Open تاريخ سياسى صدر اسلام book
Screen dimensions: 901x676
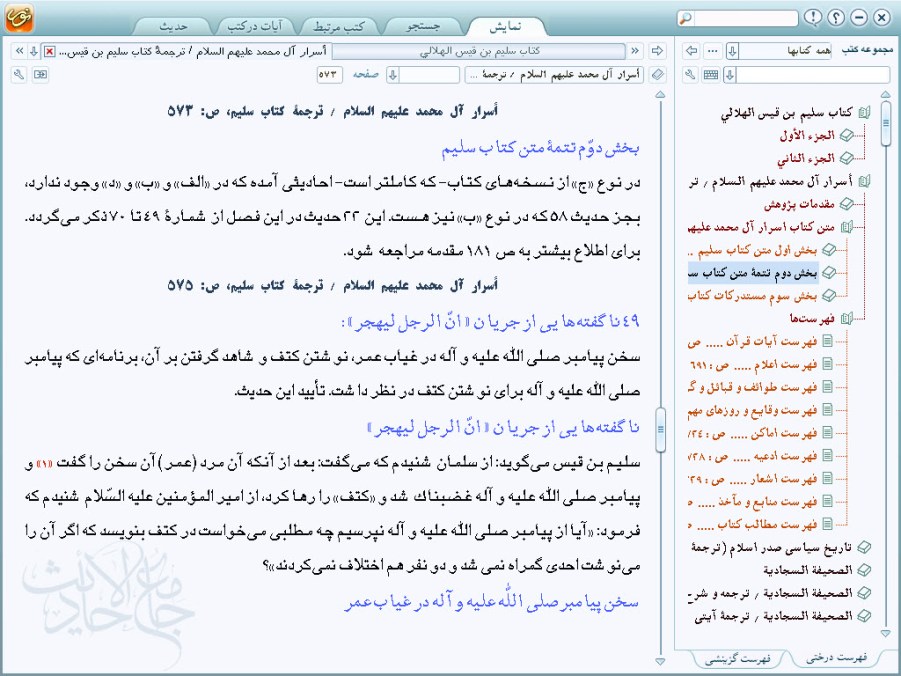[x=771, y=548]
